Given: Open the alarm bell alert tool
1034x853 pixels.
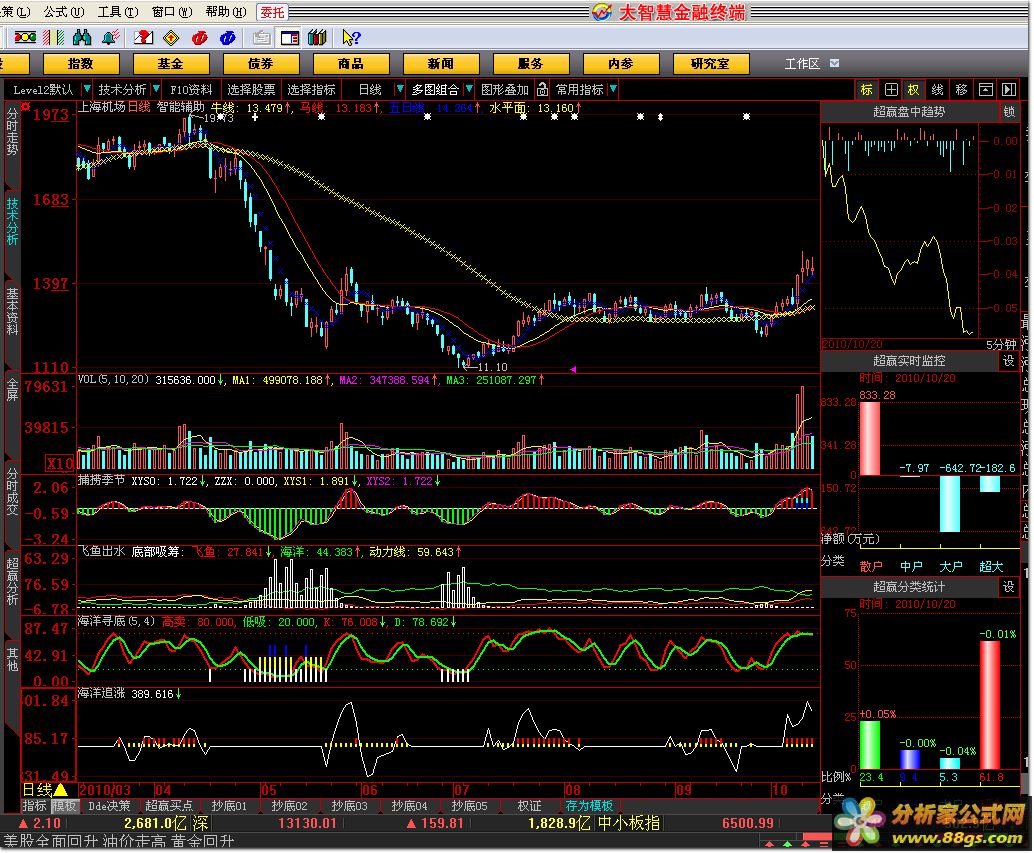Looking at the screenshot, I should (110, 38).
